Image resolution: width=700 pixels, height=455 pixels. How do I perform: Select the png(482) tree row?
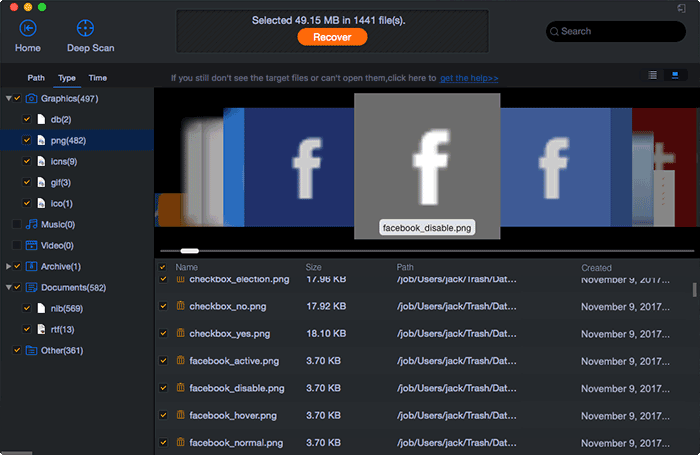pos(77,140)
